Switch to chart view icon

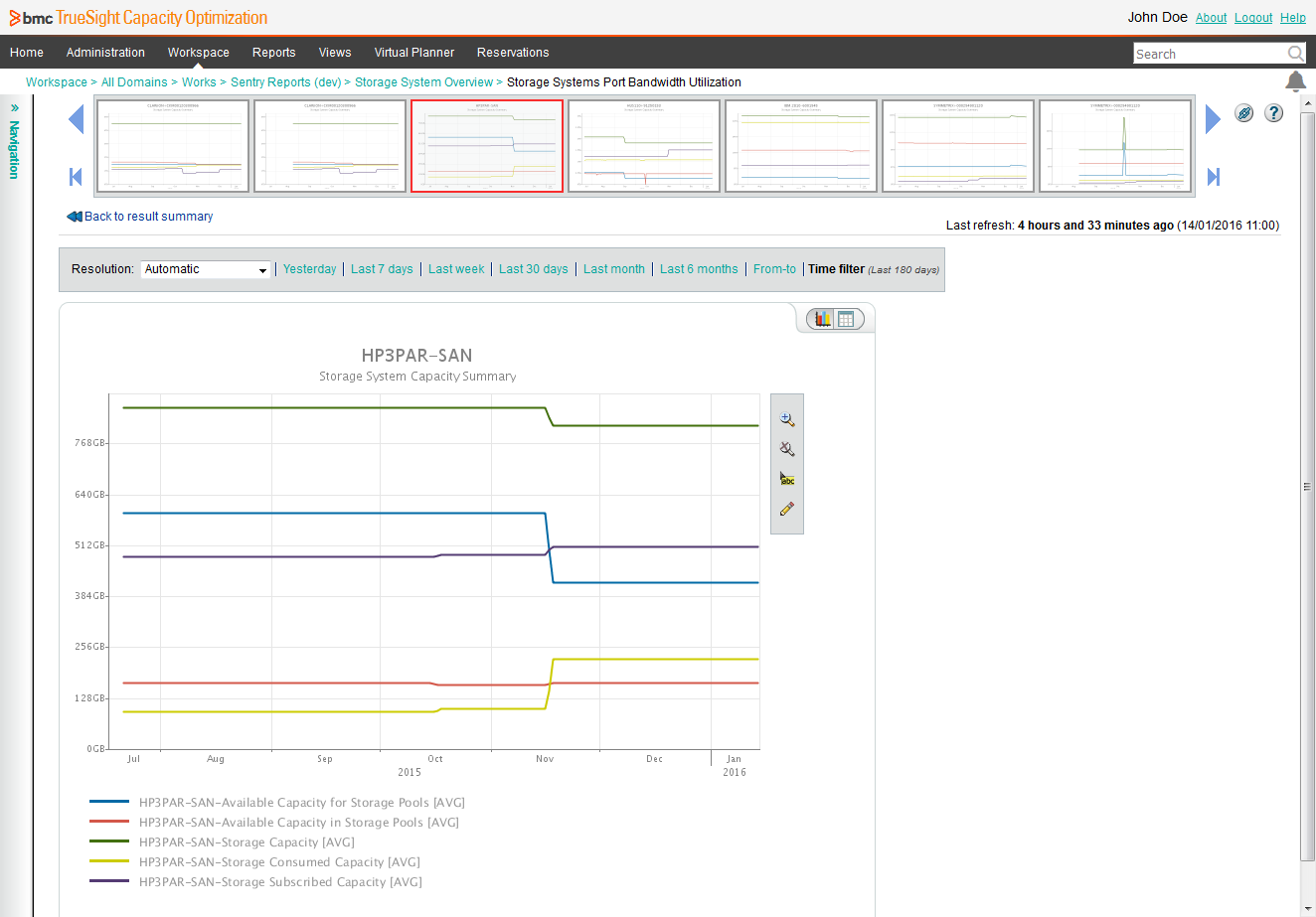[822, 319]
